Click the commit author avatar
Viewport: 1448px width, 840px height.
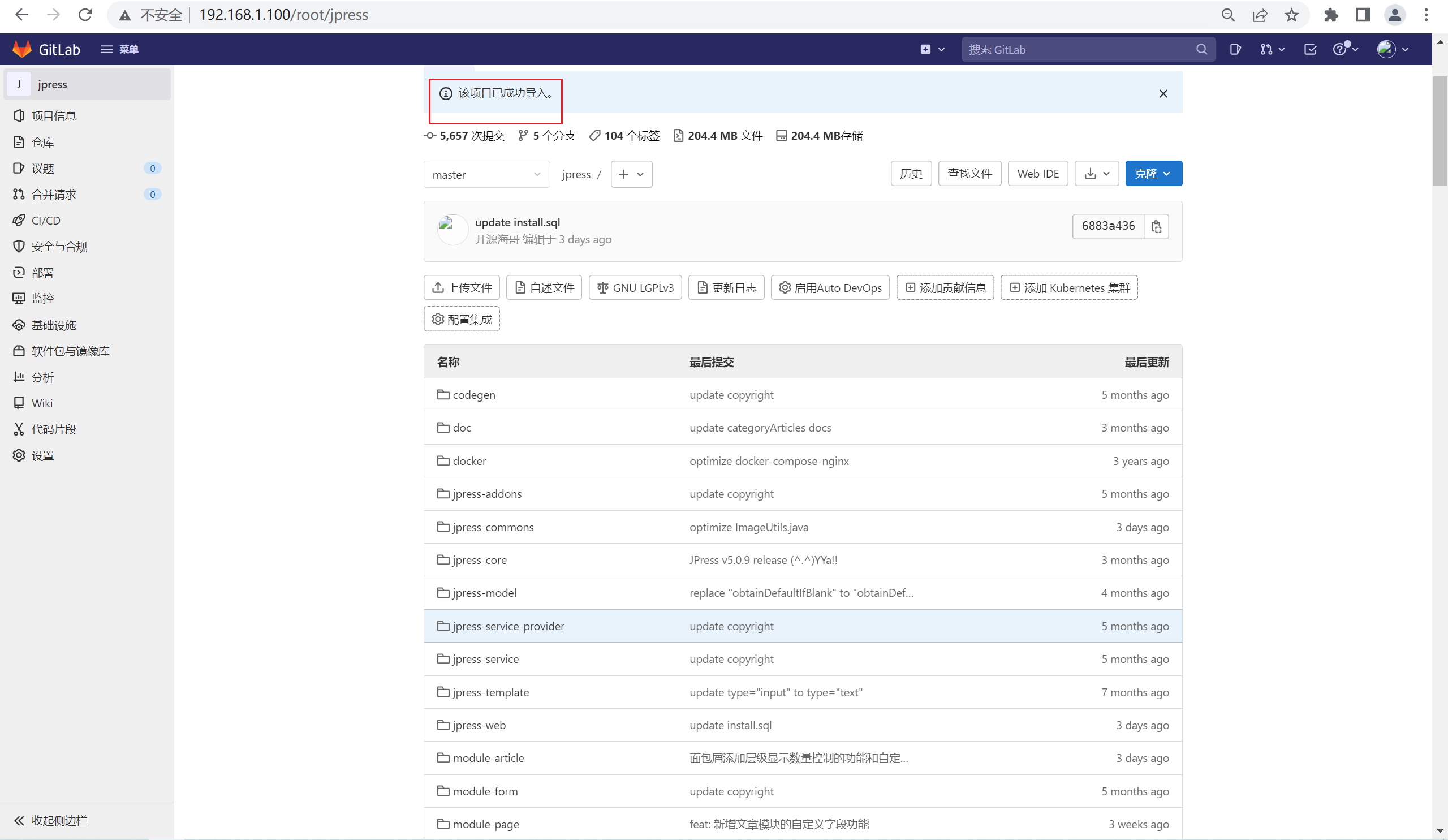coord(453,230)
